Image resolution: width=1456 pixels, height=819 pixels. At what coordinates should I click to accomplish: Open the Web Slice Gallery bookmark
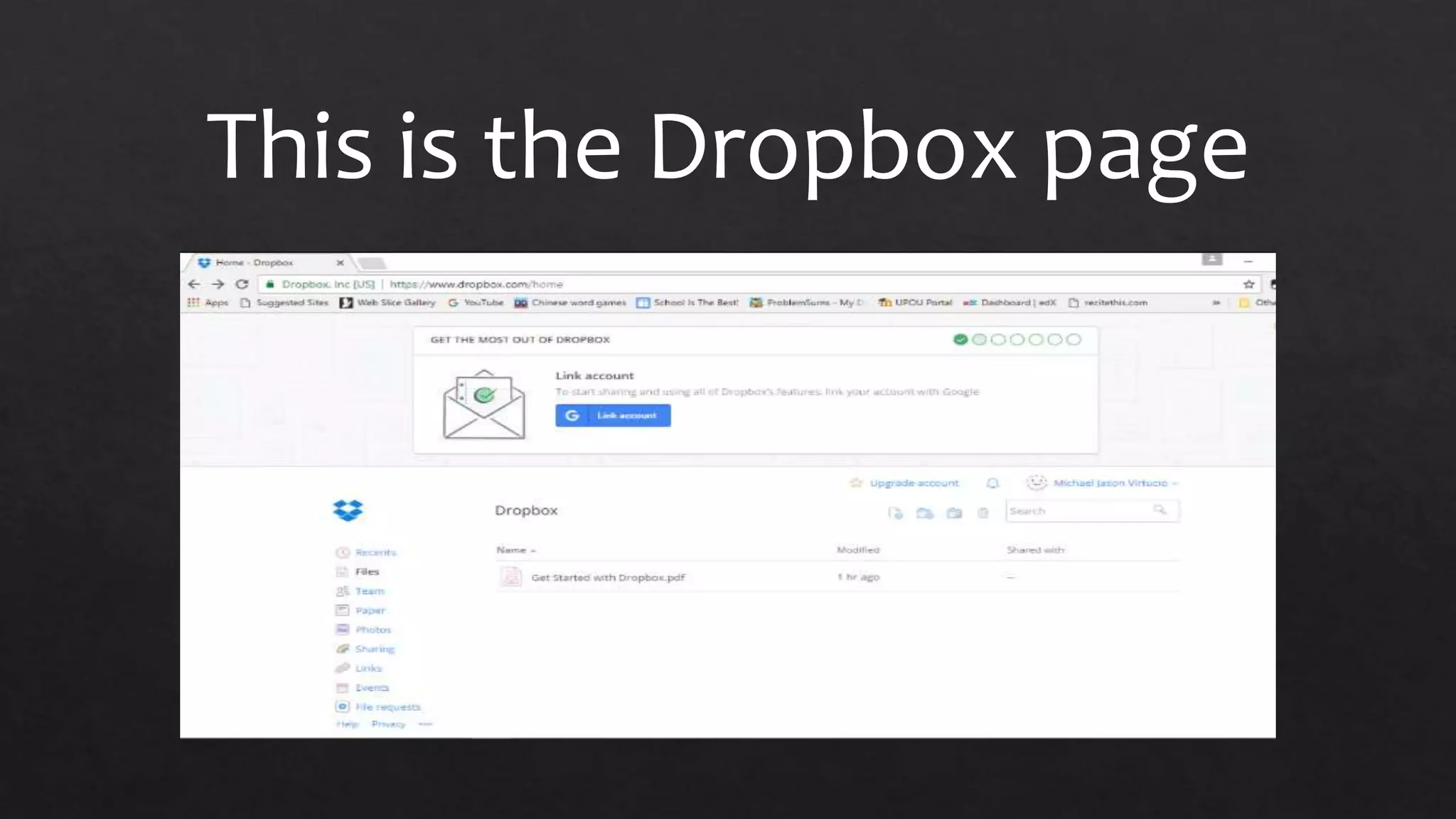pos(387,303)
